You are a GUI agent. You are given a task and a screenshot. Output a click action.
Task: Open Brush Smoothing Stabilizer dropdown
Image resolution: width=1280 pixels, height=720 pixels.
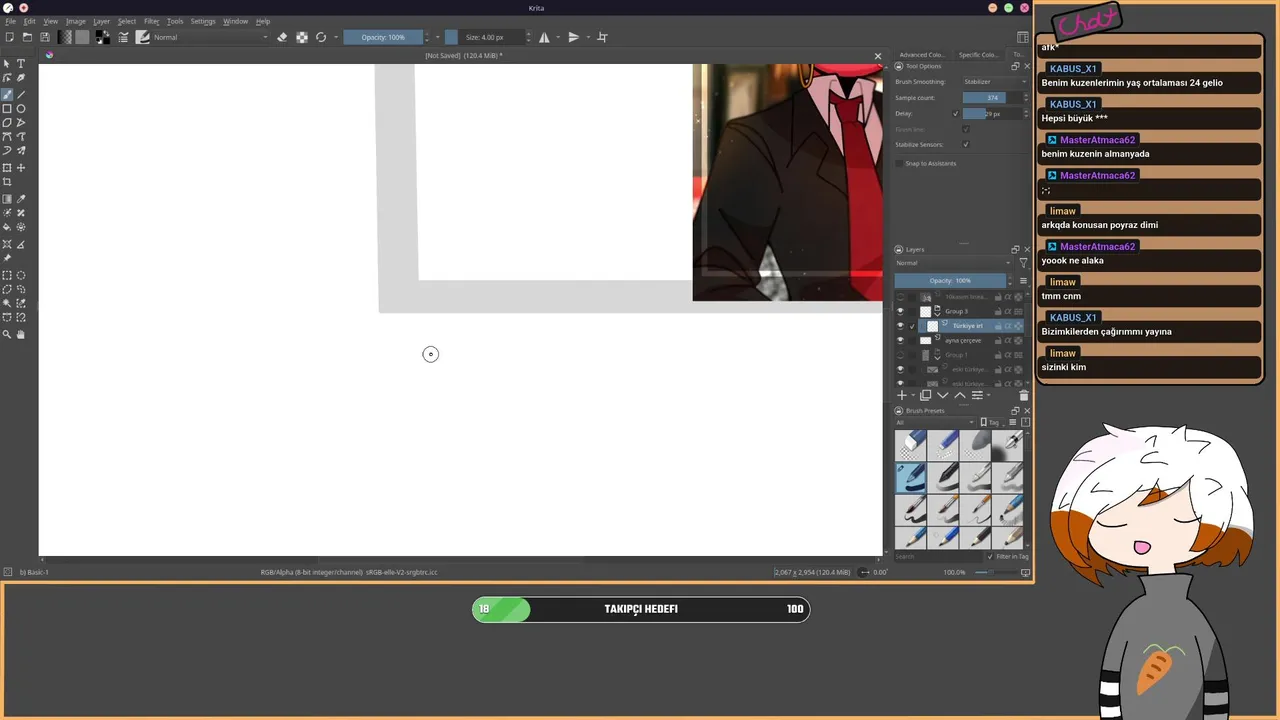tap(994, 82)
